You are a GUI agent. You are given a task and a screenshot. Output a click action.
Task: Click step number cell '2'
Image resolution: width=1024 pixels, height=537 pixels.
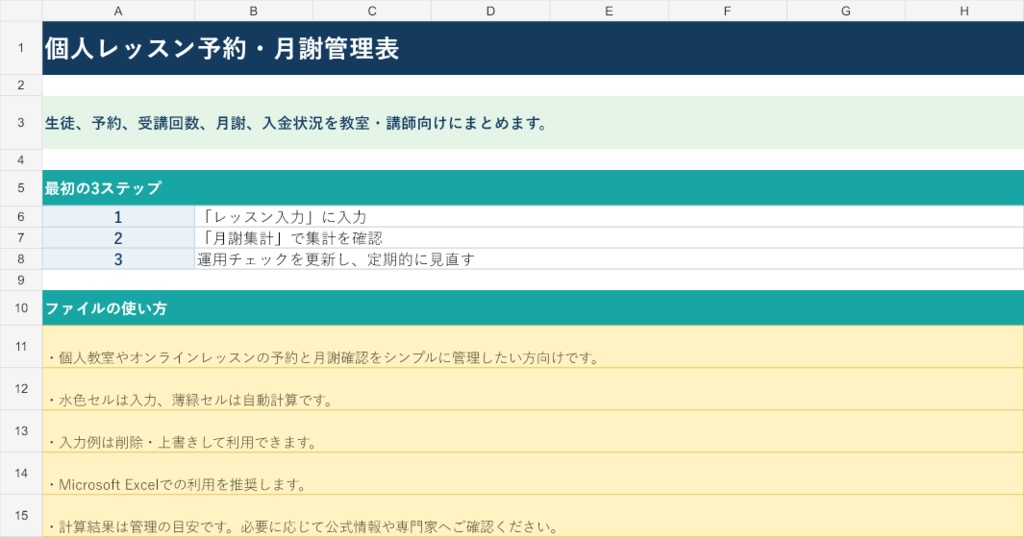(x=118, y=238)
